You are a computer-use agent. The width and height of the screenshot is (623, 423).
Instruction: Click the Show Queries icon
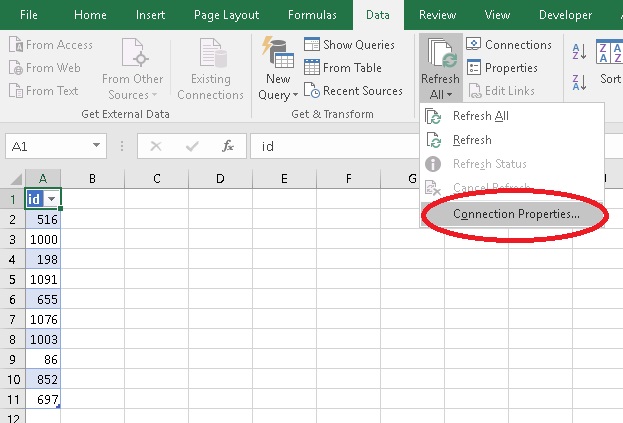tap(311, 45)
